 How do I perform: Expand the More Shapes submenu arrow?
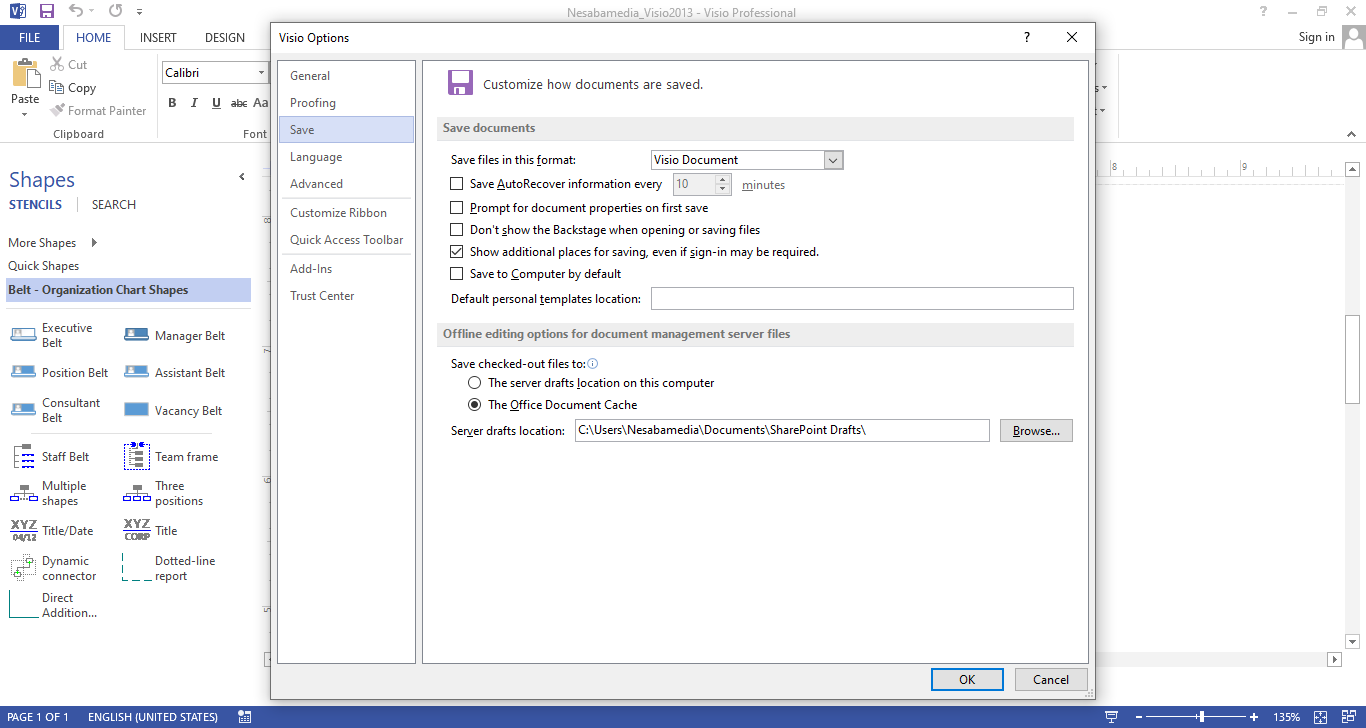tap(94, 243)
